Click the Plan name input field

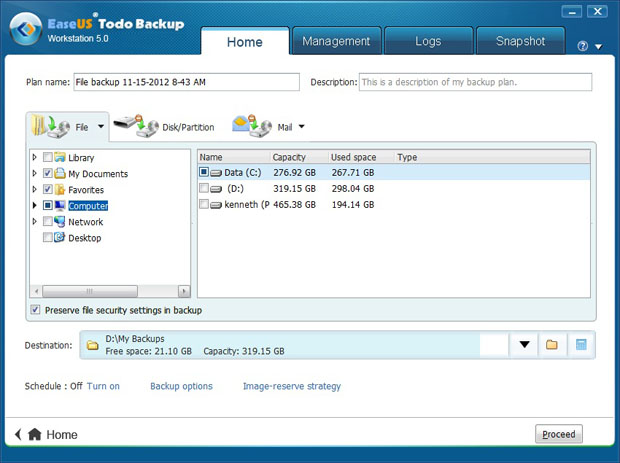186,82
